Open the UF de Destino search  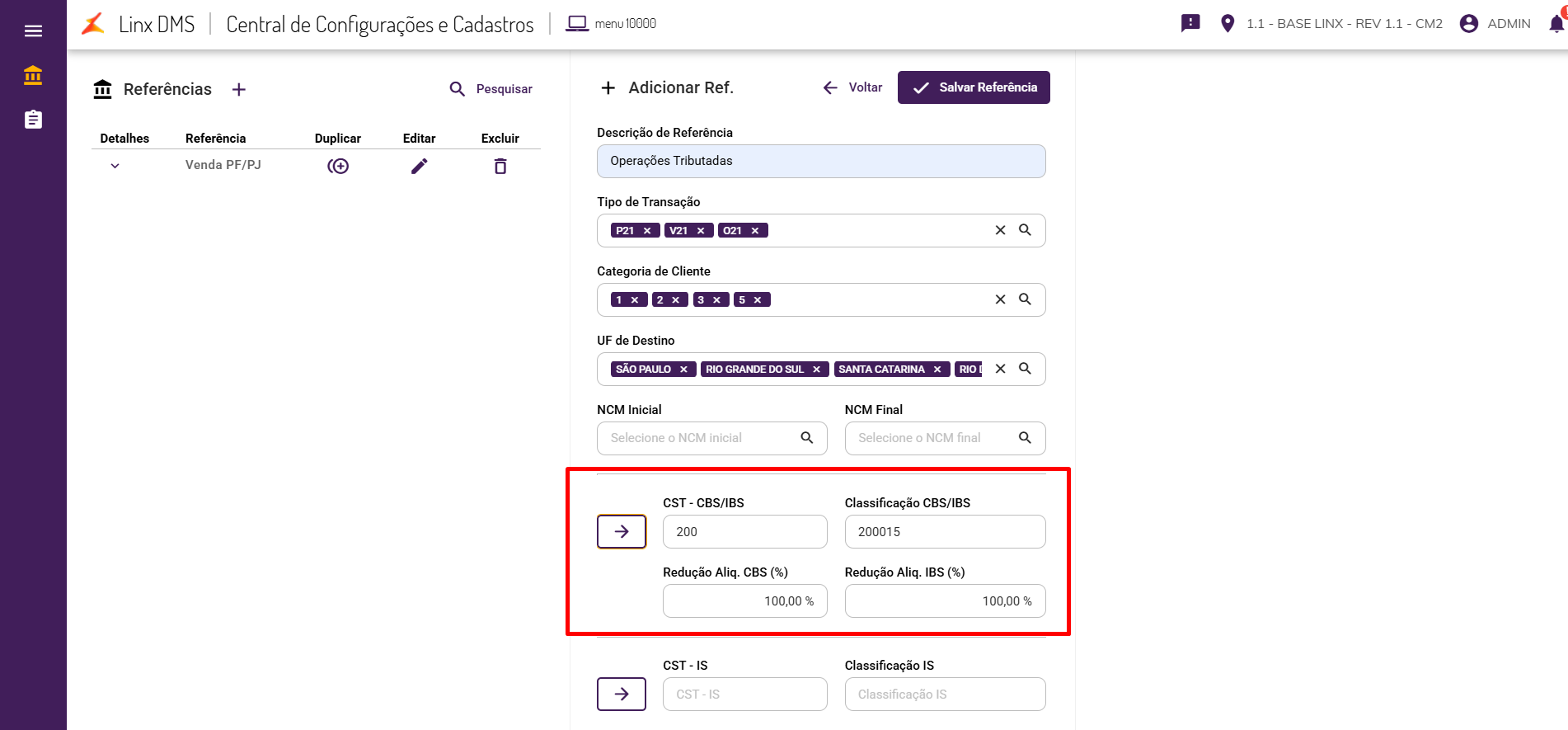click(1025, 369)
